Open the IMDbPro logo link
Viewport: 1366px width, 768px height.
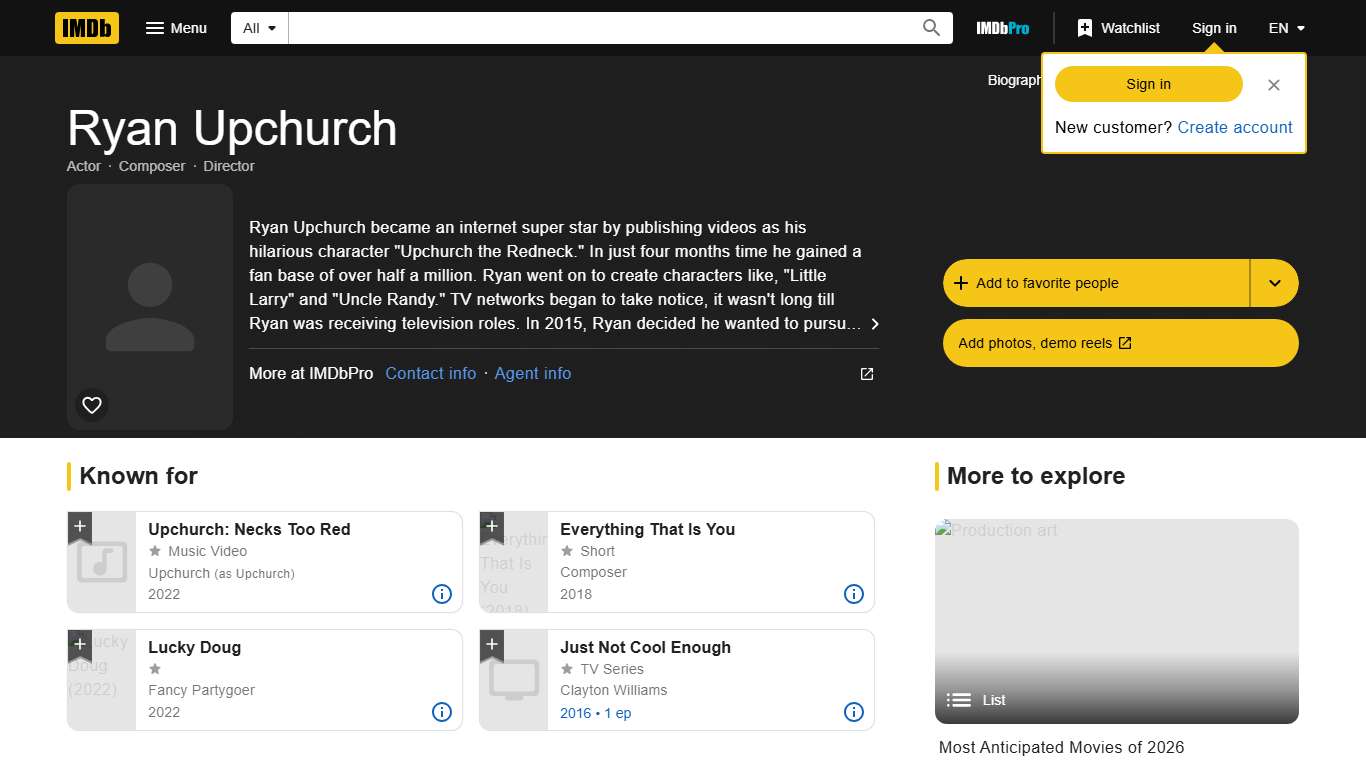pos(1002,28)
